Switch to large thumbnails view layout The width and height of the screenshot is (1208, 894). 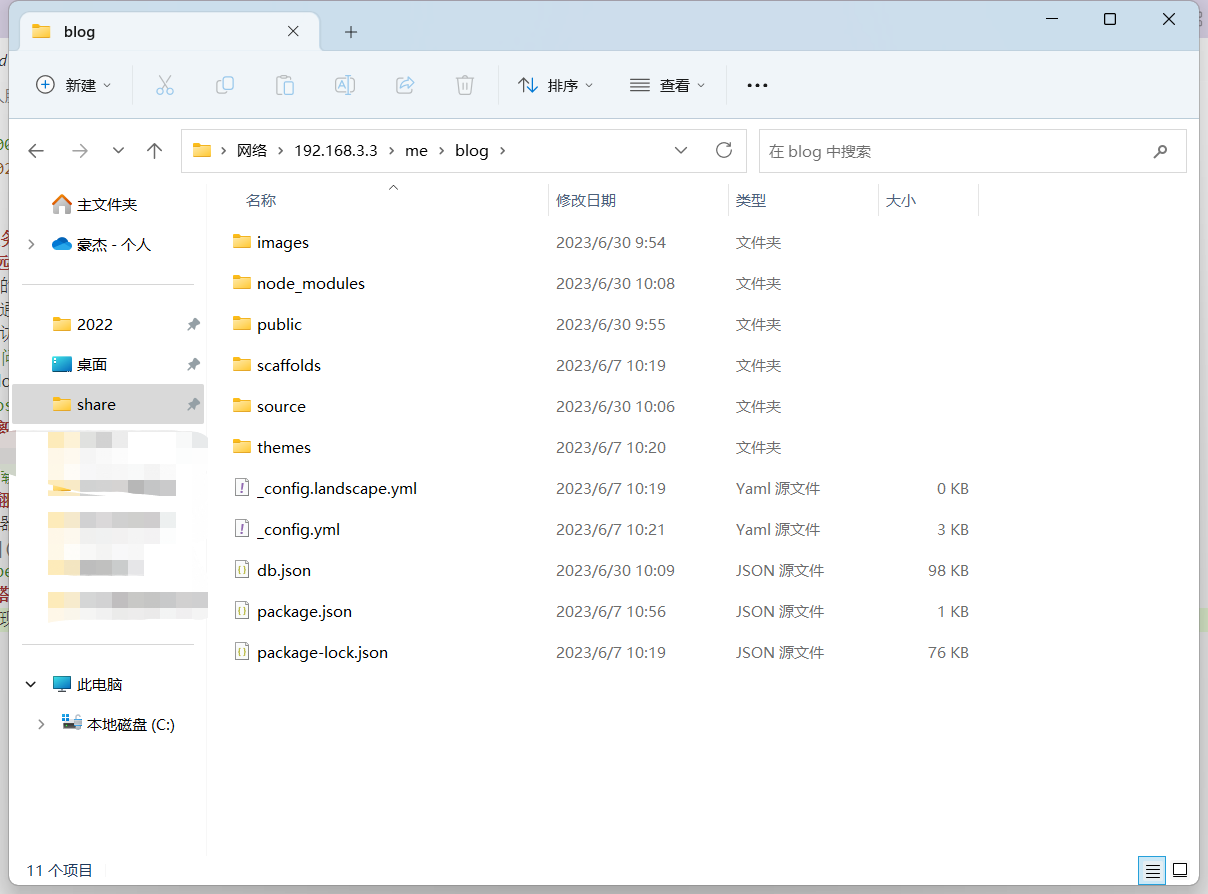1180,870
